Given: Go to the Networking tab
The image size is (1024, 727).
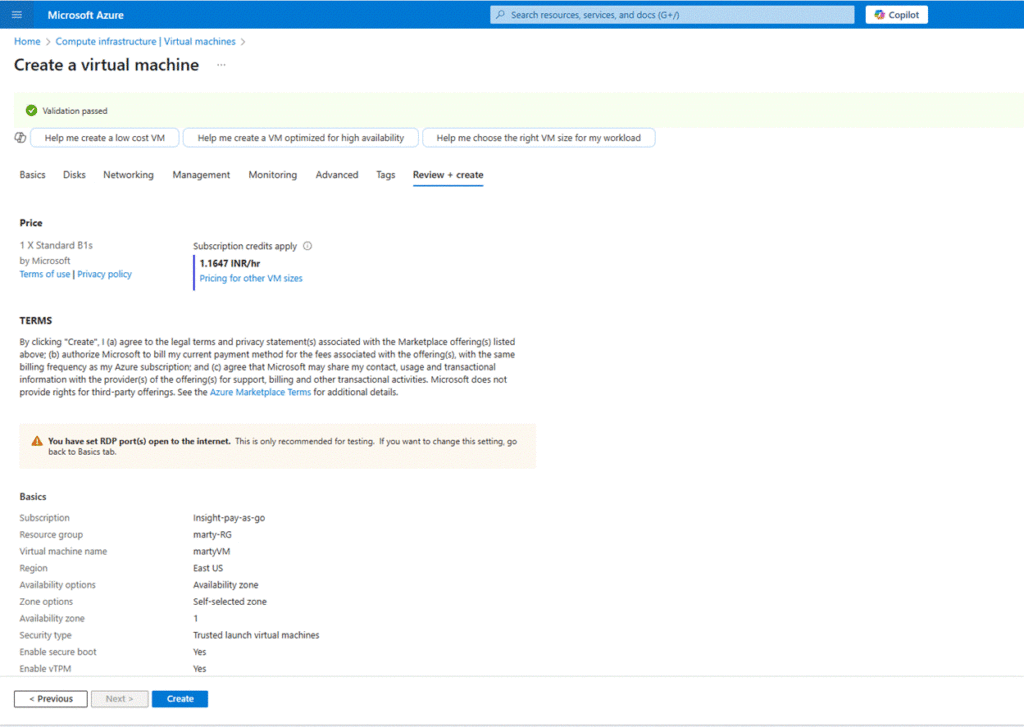Looking at the screenshot, I should click(128, 175).
